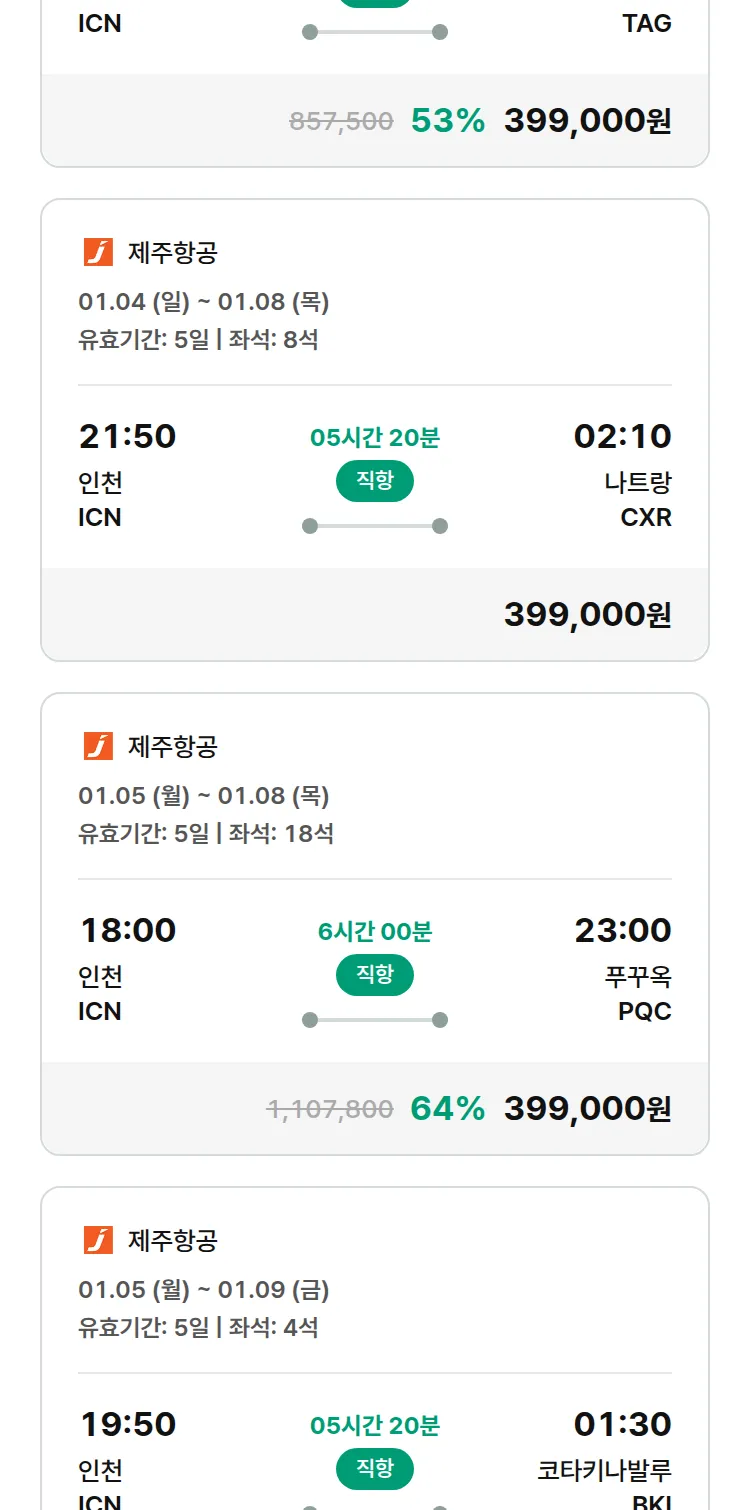Image resolution: width=750 pixels, height=1510 pixels.
Task: Click date range 01.04 (일) ~ 01.08 (목)
Action: (x=203, y=301)
